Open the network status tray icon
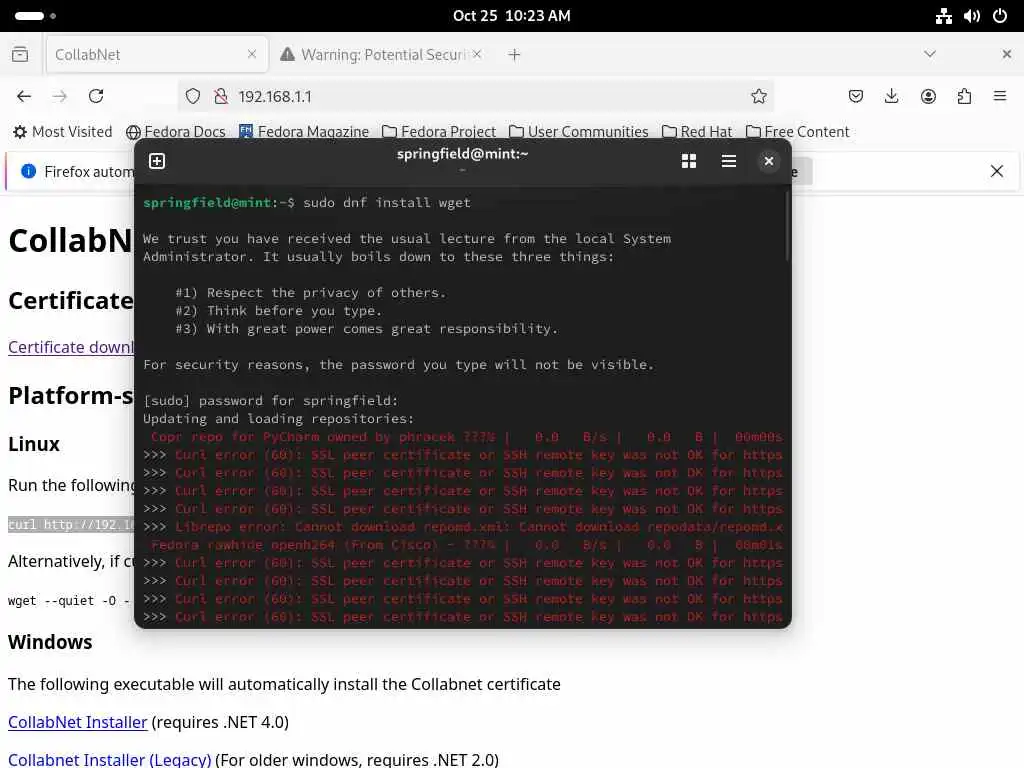The image size is (1024, 768). coord(944,16)
